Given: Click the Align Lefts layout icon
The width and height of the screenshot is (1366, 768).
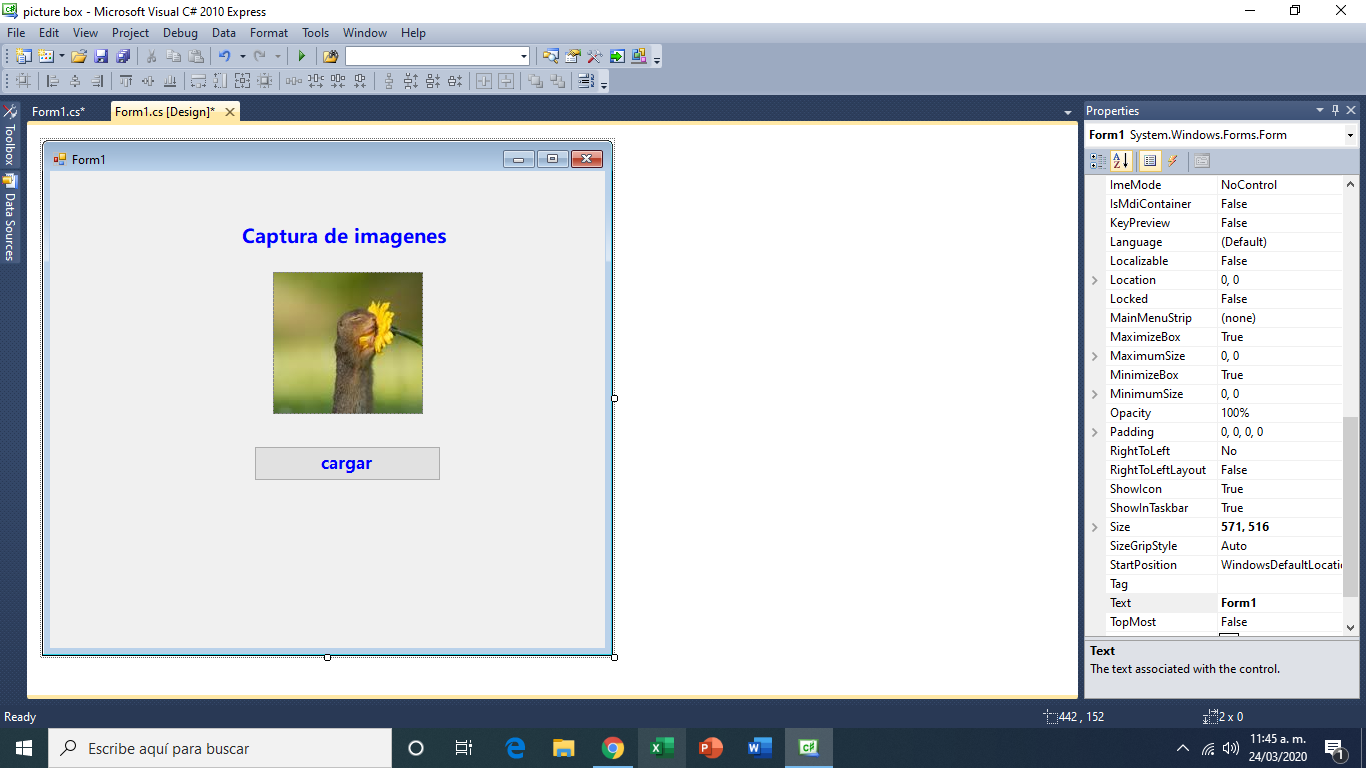Looking at the screenshot, I should click(x=52, y=81).
